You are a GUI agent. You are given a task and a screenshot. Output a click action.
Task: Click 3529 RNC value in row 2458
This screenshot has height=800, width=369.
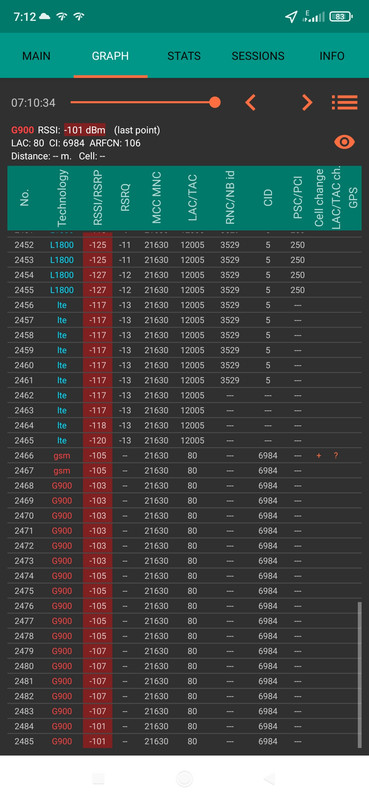click(x=230, y=335)
